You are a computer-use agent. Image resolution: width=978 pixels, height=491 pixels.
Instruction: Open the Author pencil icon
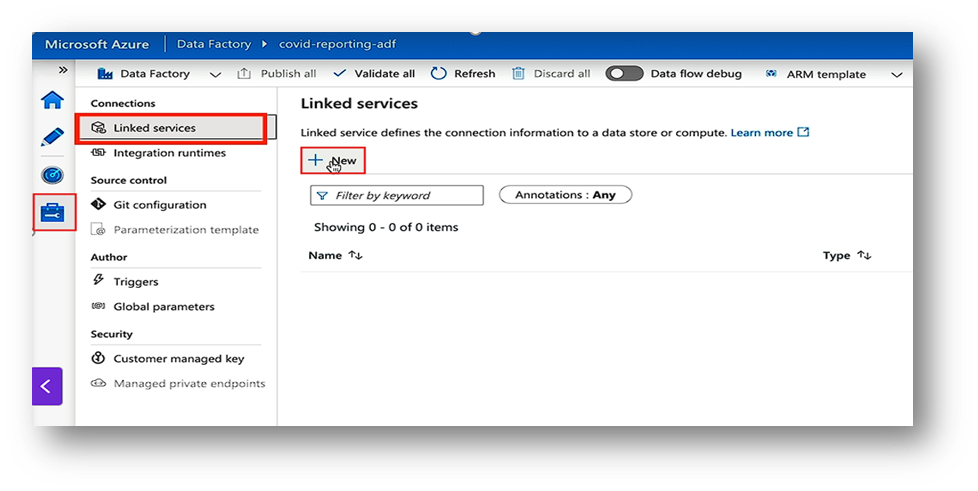51,137
